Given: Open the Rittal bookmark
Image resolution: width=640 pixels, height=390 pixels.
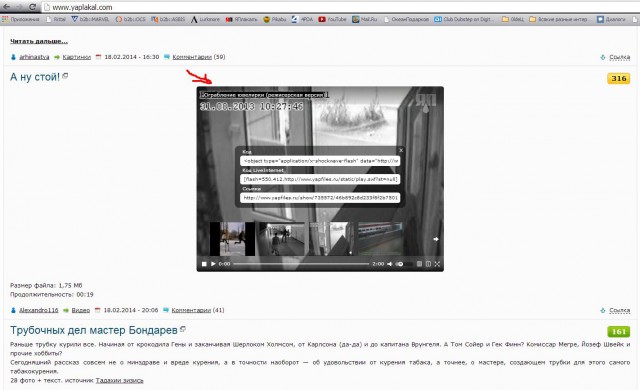Looking at the screenshot, I should tap(56, 19).
